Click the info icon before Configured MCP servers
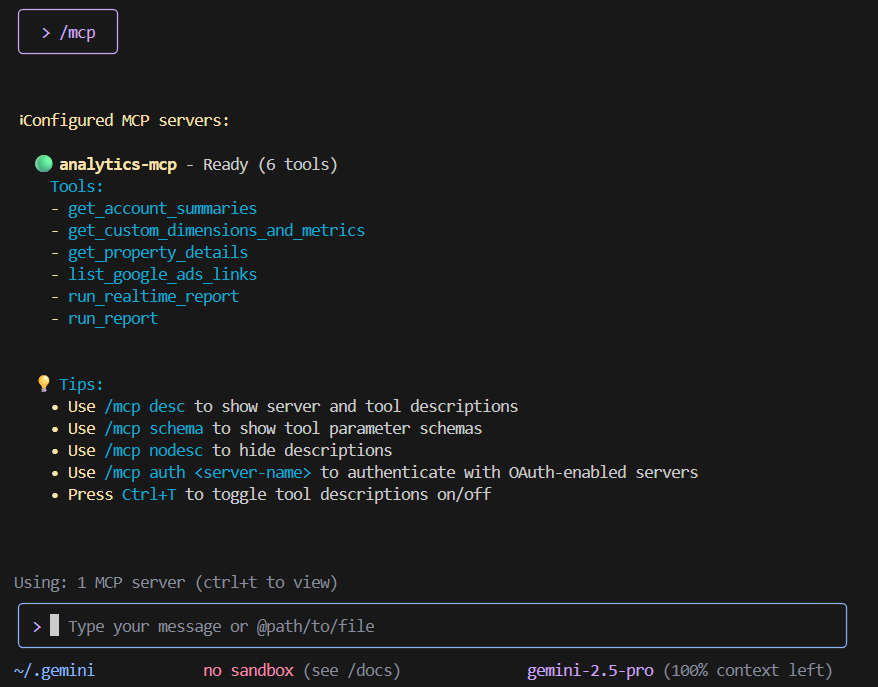Screen dimensions: 878x687 [x=21, y=121]
